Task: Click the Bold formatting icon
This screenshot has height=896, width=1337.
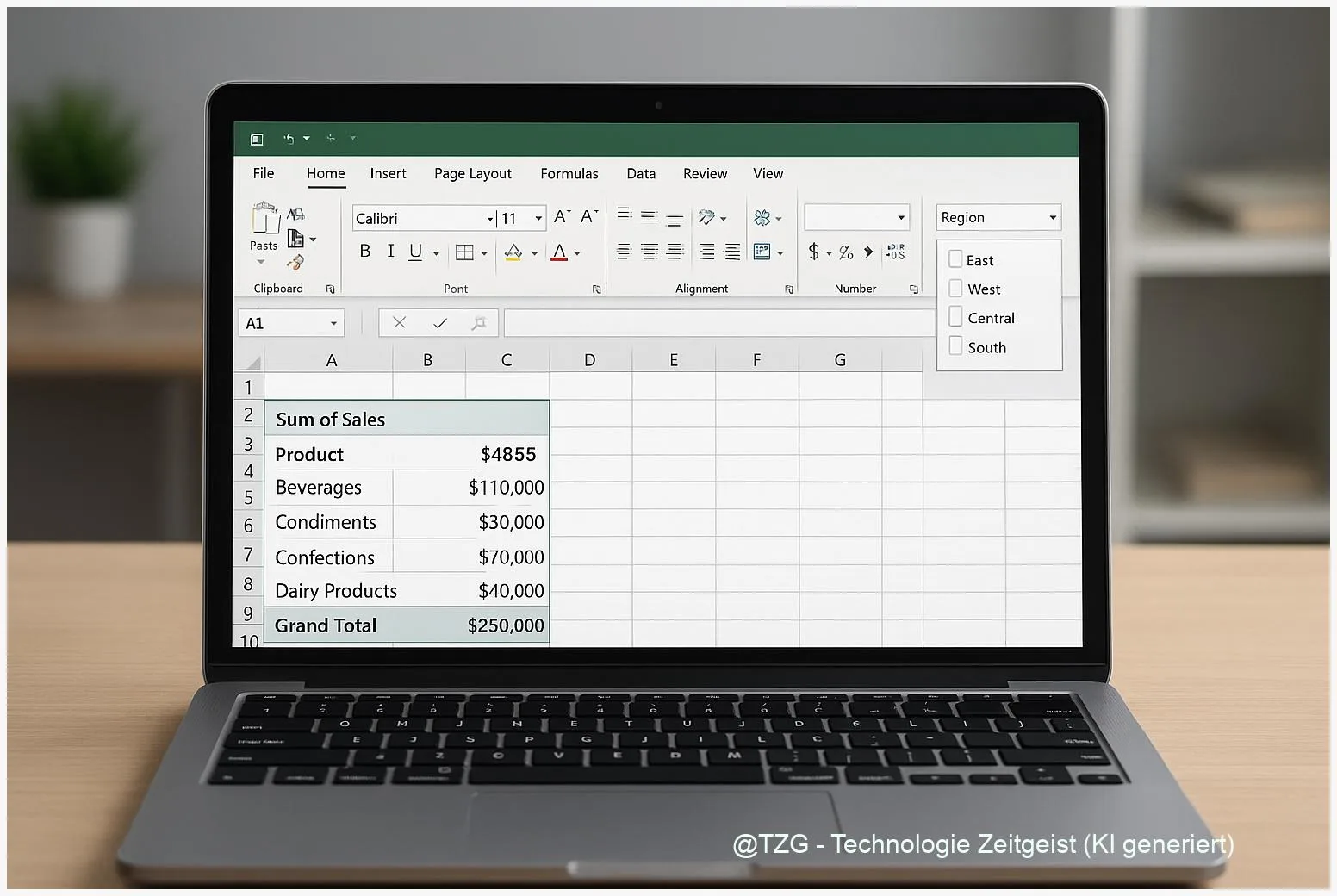Action: (364, 252)
